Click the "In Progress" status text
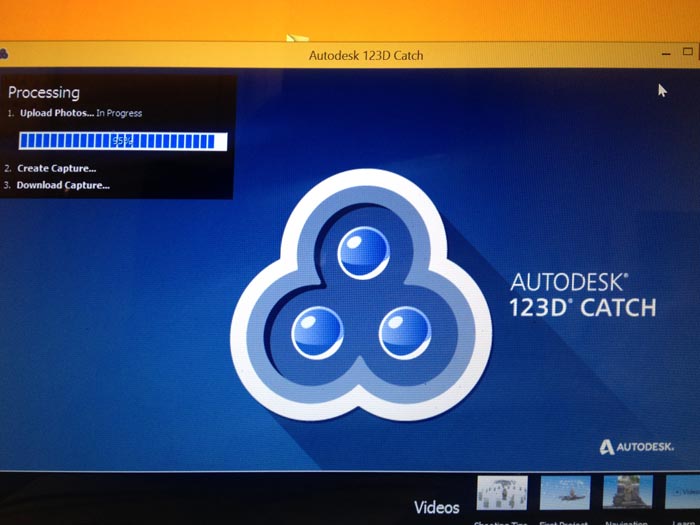Screen dimensions: 700x525 coord(119,113)
